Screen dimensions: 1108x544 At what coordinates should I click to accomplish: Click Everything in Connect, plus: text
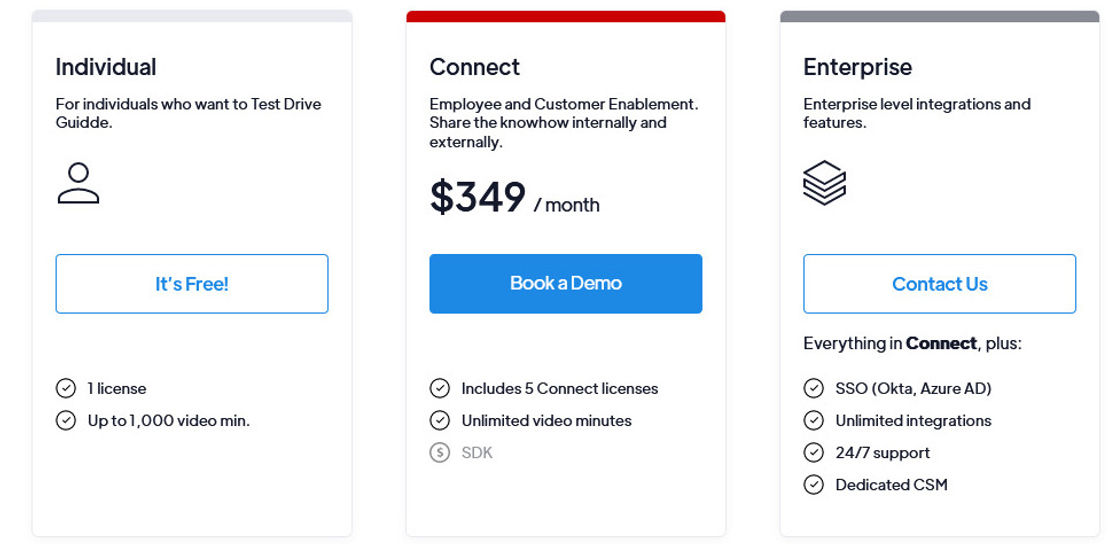coord(913,344)
